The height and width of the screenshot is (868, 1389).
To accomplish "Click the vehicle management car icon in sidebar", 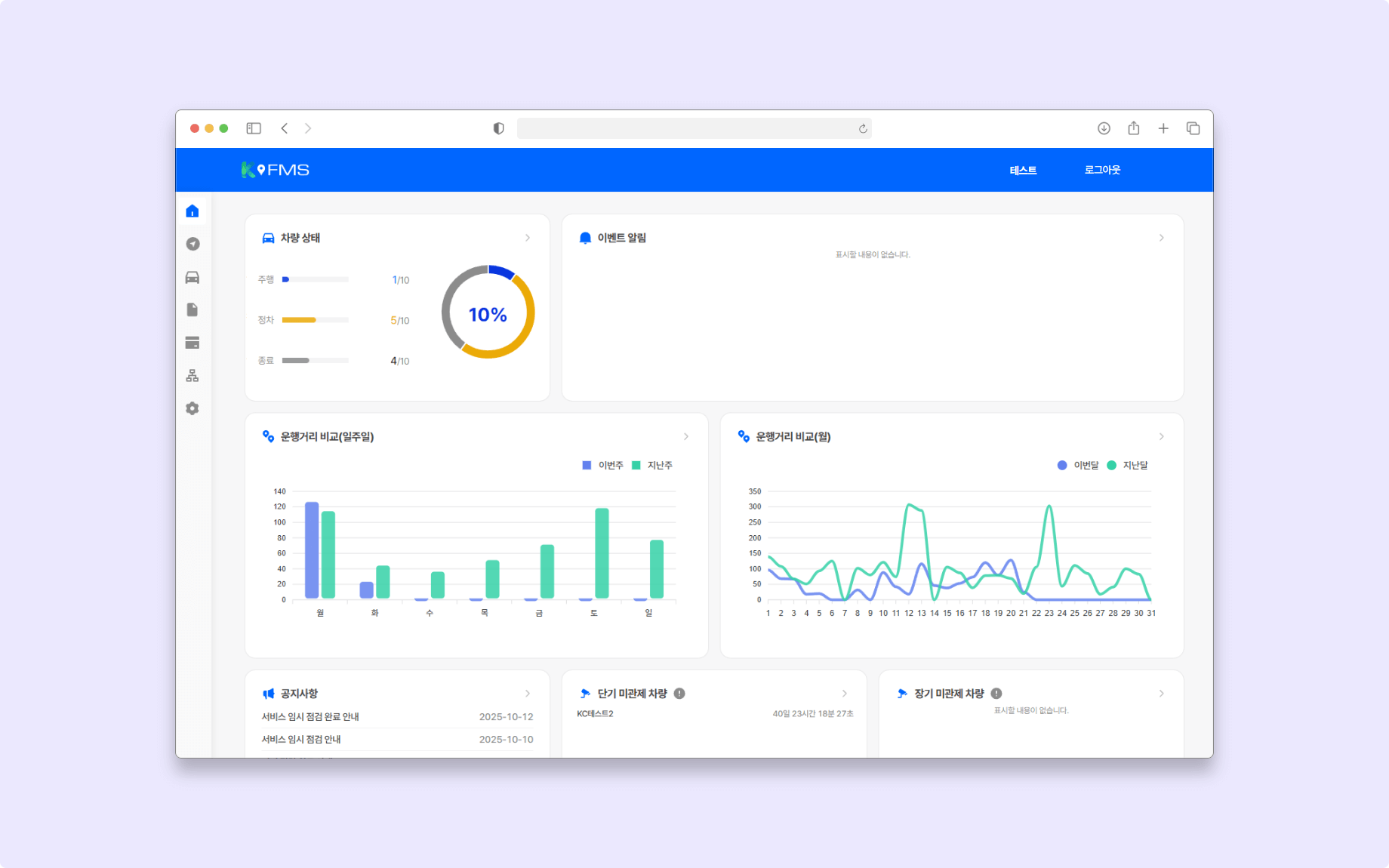I will (x=192, y=277).
